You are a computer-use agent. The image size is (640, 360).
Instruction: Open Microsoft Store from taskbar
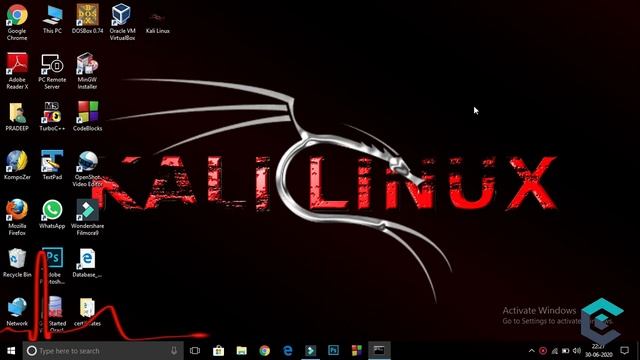click(218, 351)
